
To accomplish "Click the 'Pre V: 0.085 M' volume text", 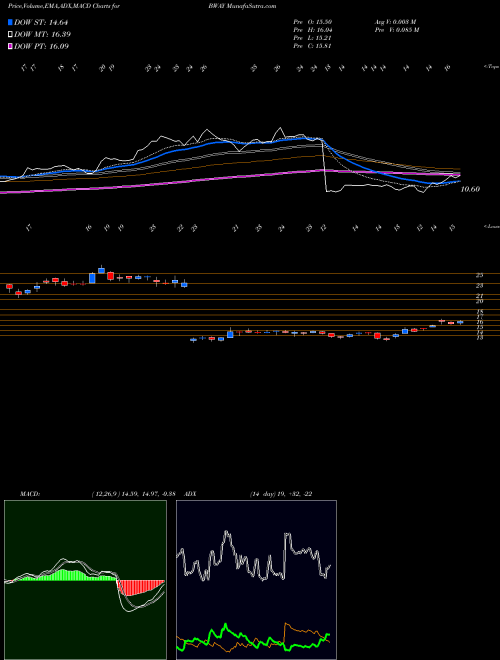I will pyautogui.click(x=396, y=30).
